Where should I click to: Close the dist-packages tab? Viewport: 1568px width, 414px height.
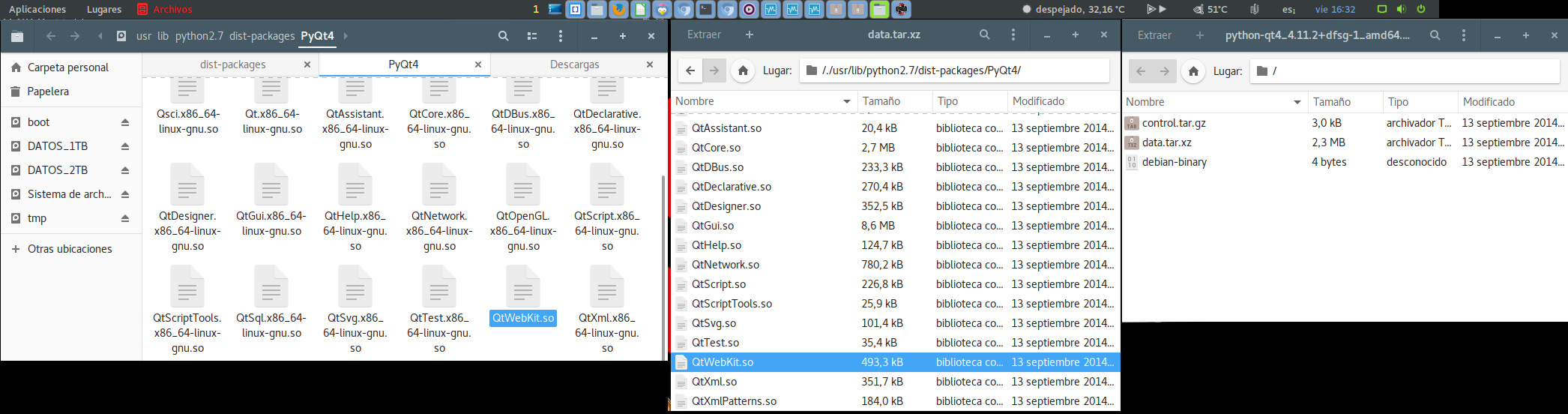(307, 64)
